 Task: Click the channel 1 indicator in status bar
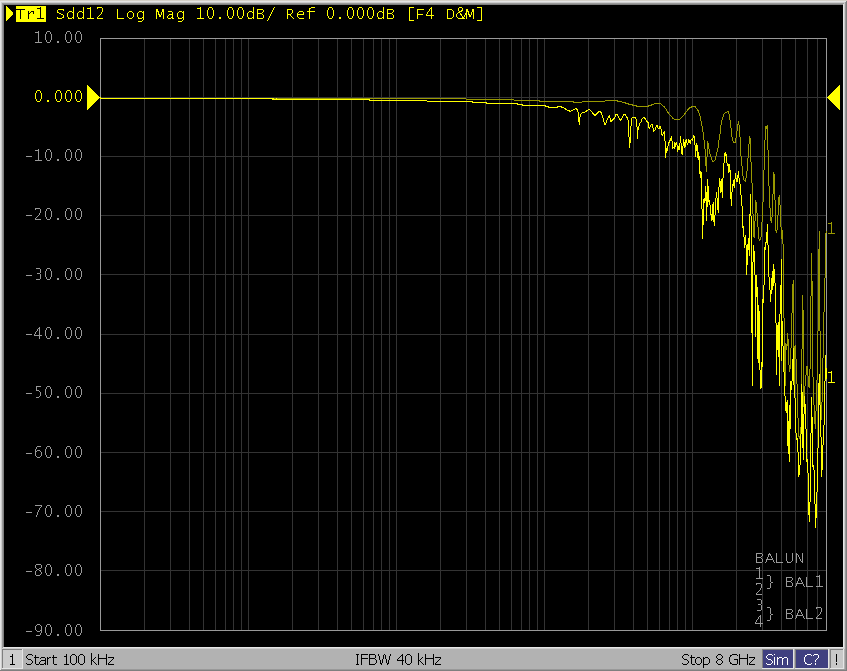10,660
